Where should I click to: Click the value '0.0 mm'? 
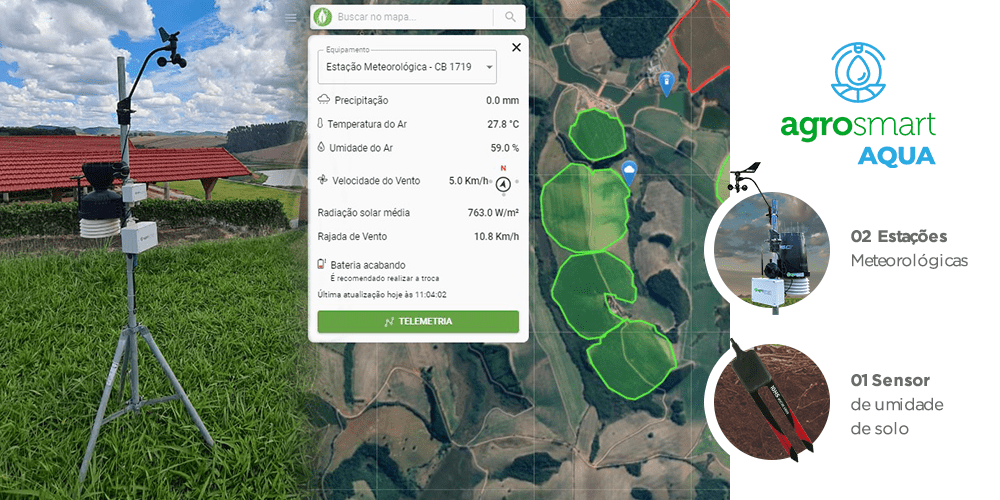click(x=503, y=100)
